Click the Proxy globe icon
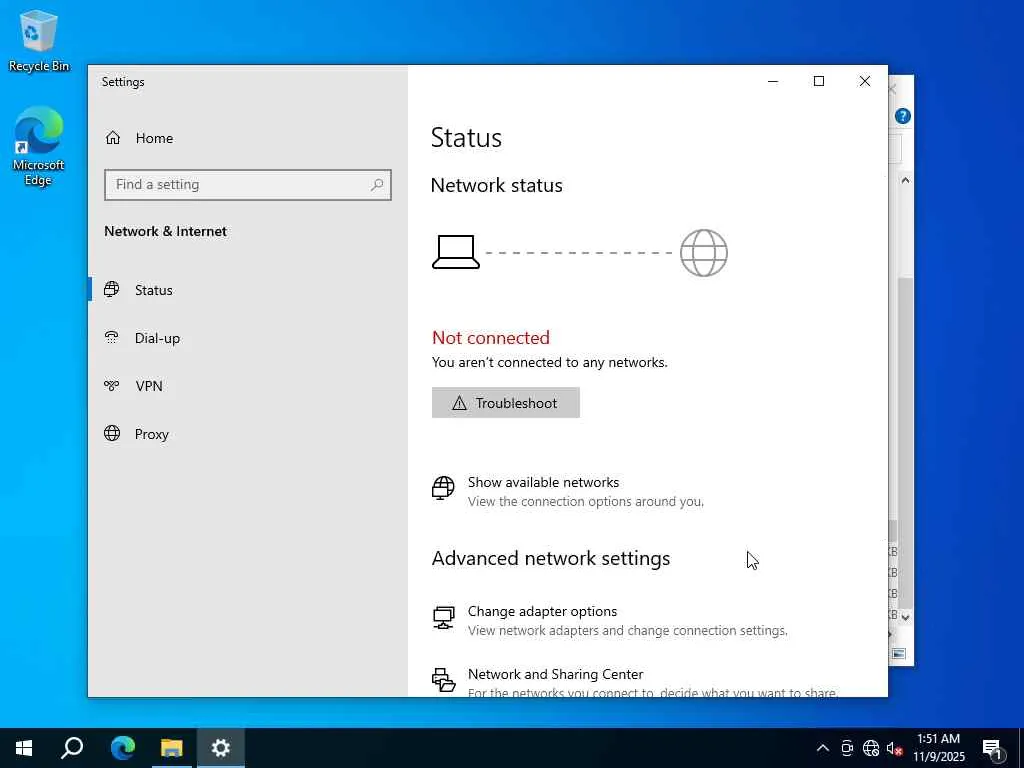The width and height of the screenshot is (1024, 768). coord(112,434)
